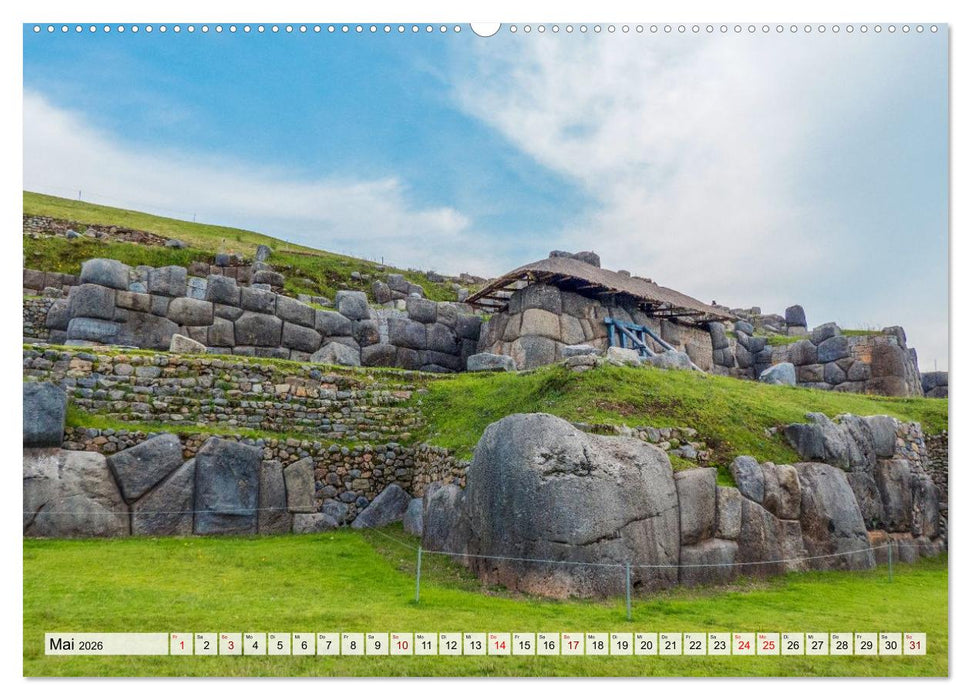Select the midweek date 15 cell
This screenshot has height=700, width=971.
(x=523, y=647)
